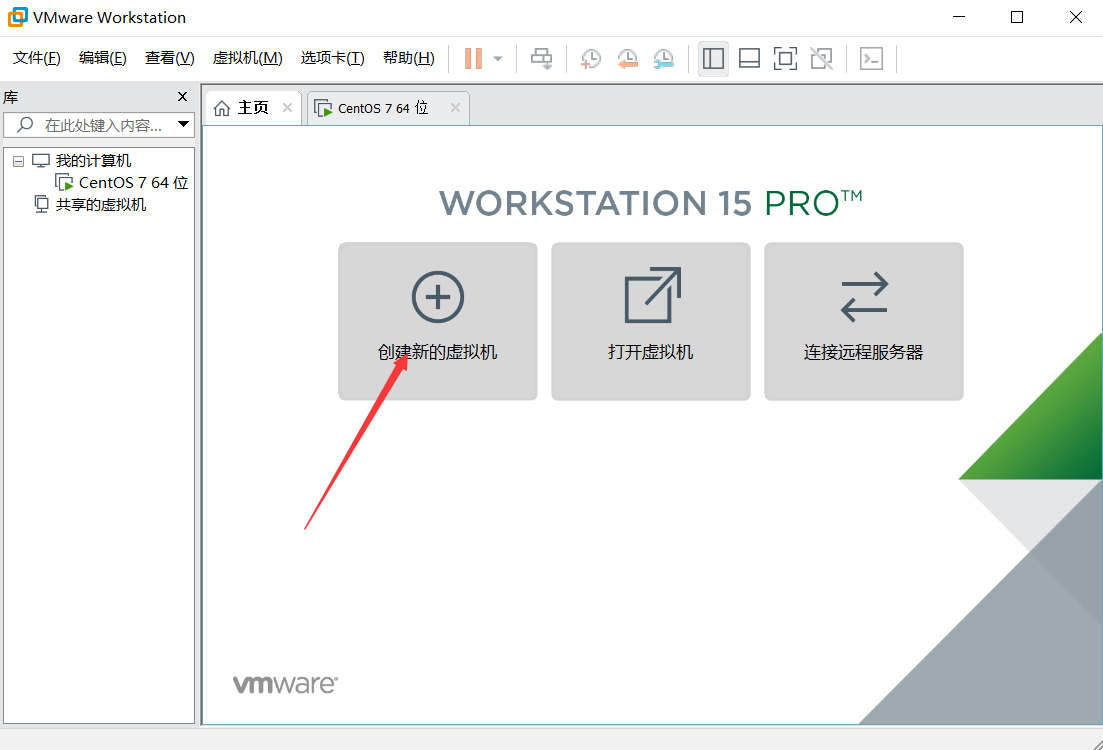Click the Unity mode toolbar icon
The image size is (1103, 750).
[x=821, y=58]
